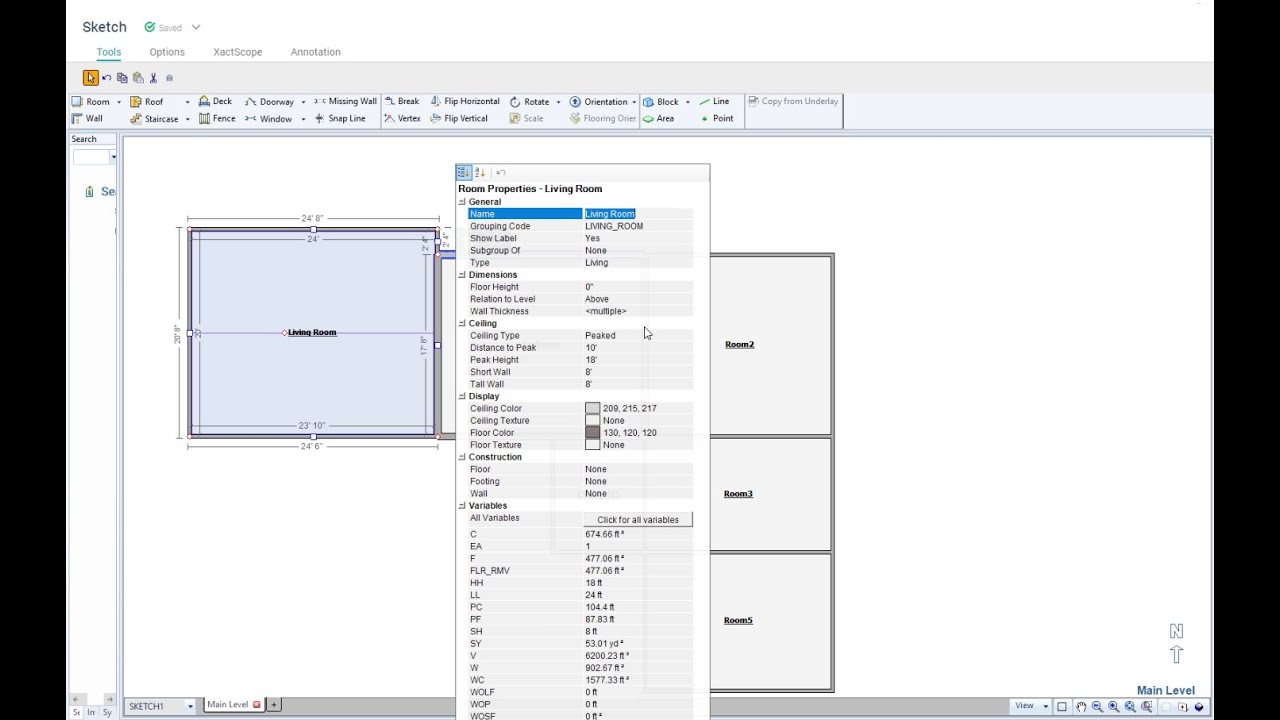Activate the Snap Line tool
The height and width of the screenshot is (720, 1280).
(x=340, y=118)
